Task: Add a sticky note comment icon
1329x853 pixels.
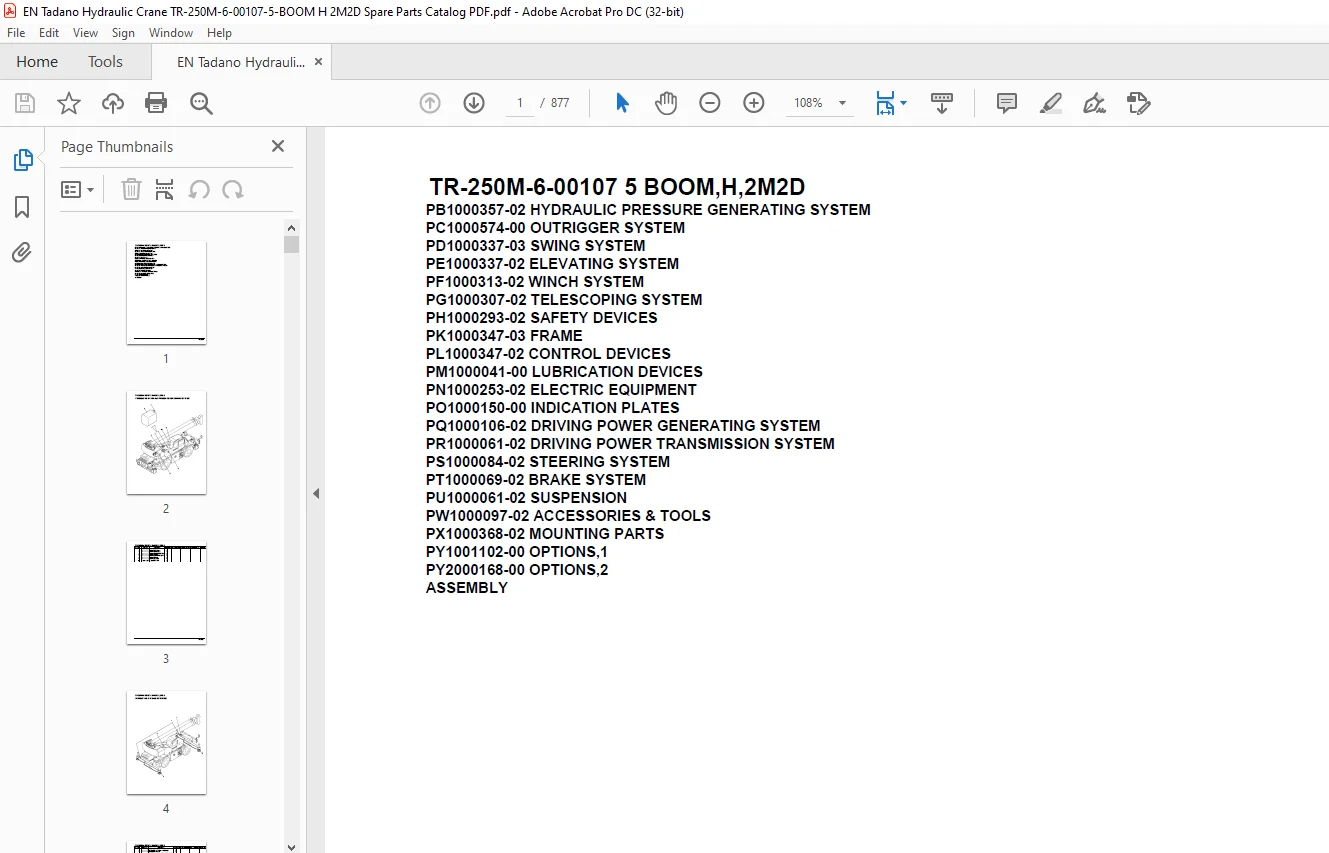Action: point(1007,103)
